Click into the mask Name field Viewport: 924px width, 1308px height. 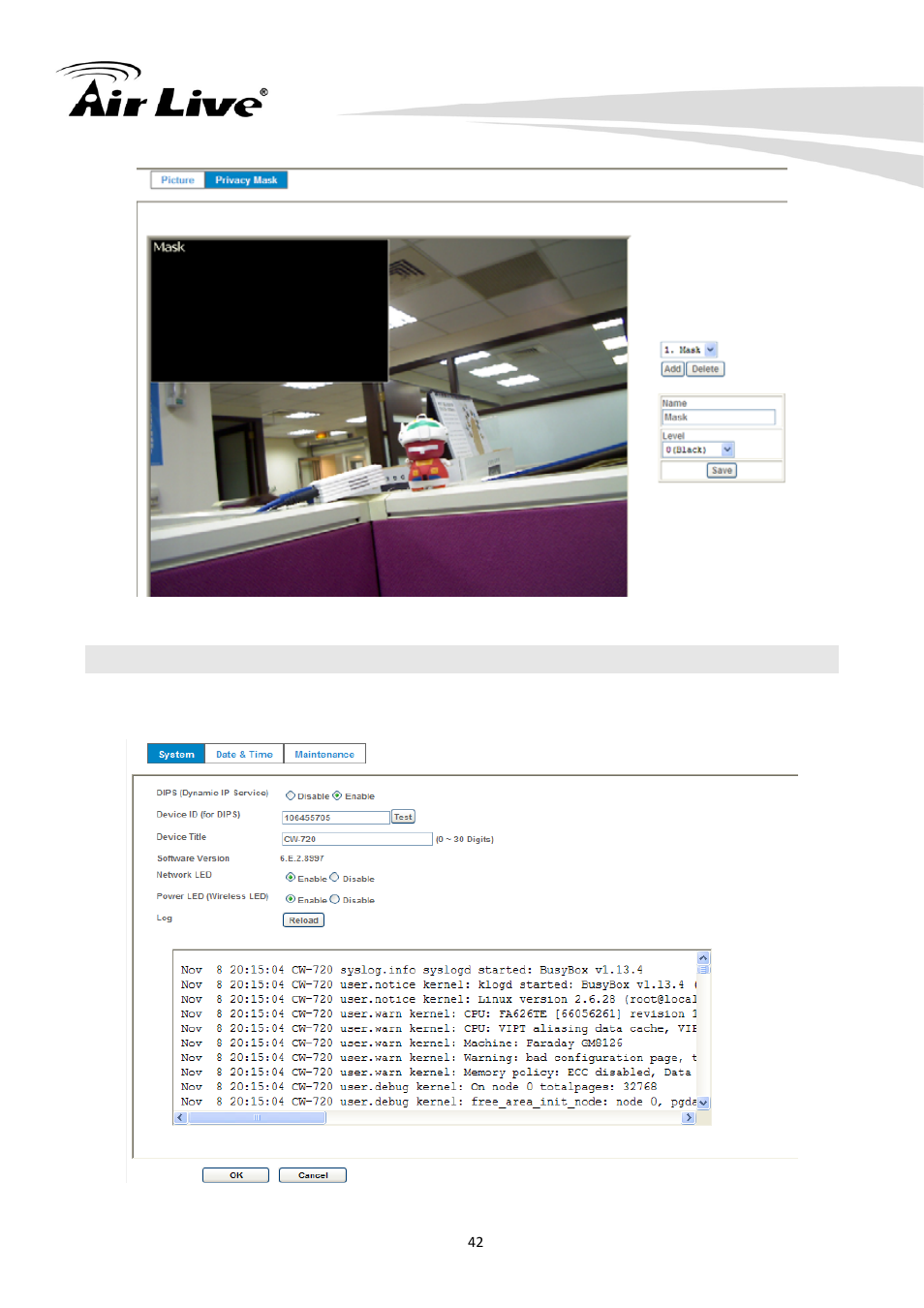[719, 418]
